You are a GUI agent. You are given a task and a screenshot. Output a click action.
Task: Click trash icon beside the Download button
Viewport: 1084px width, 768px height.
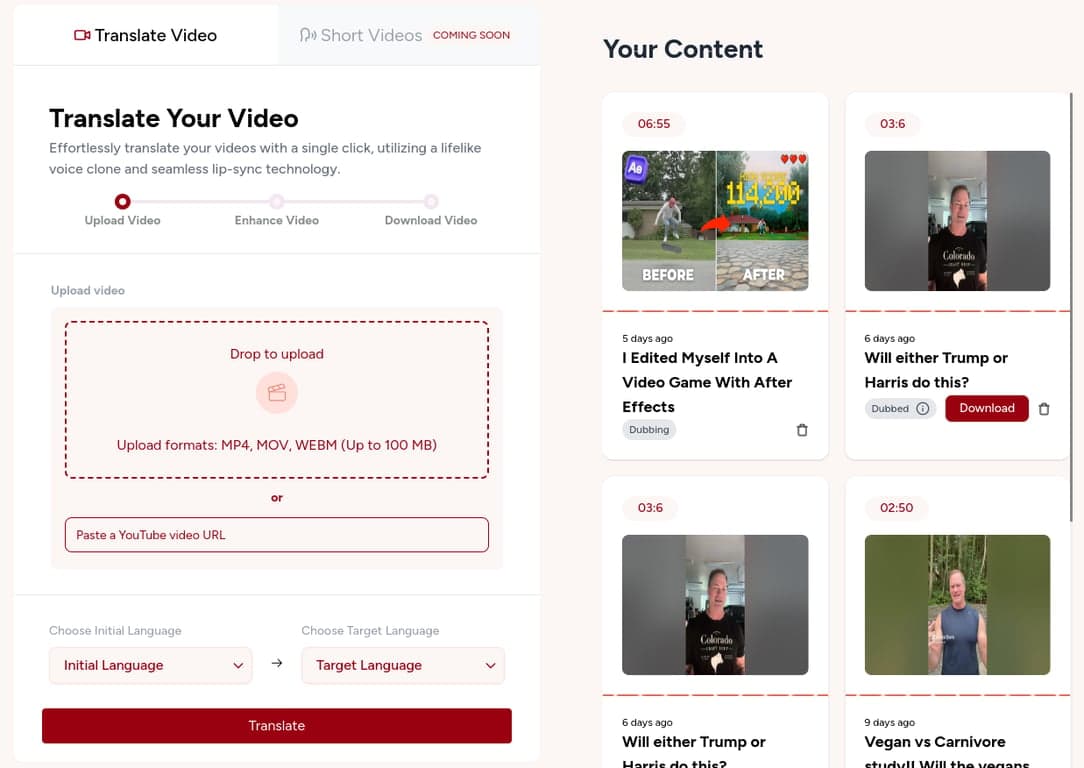[x=1044, y=409]
